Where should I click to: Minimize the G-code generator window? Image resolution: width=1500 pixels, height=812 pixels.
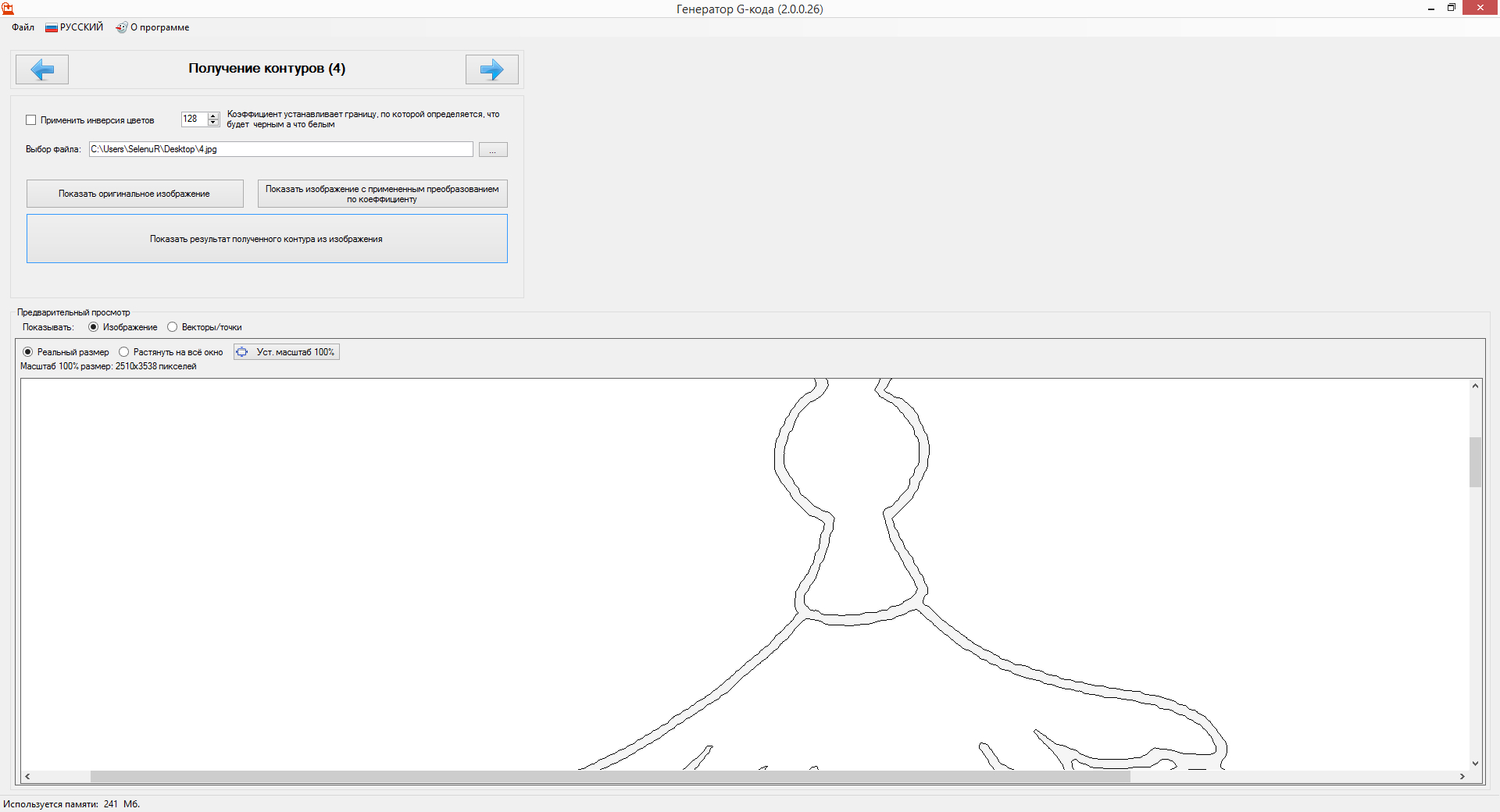(1431, 9)
